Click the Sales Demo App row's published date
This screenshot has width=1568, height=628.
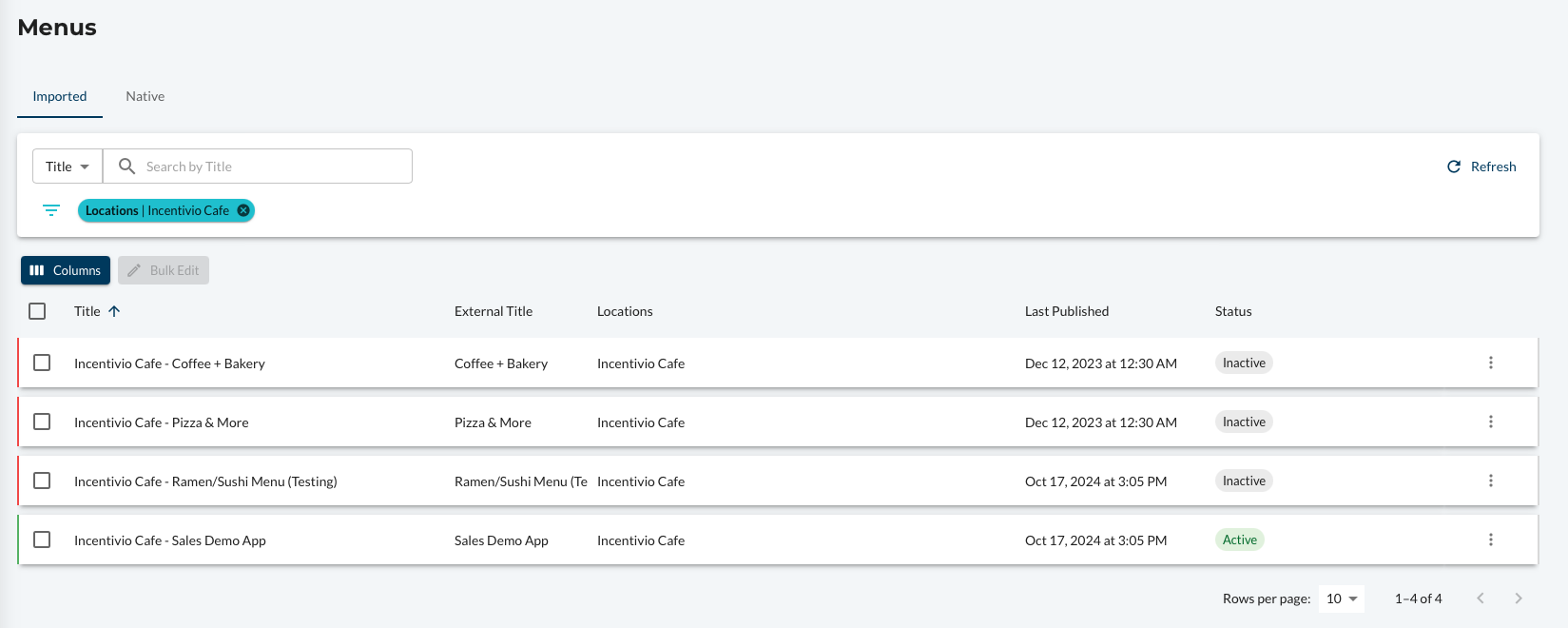(x=1095, y=540)
